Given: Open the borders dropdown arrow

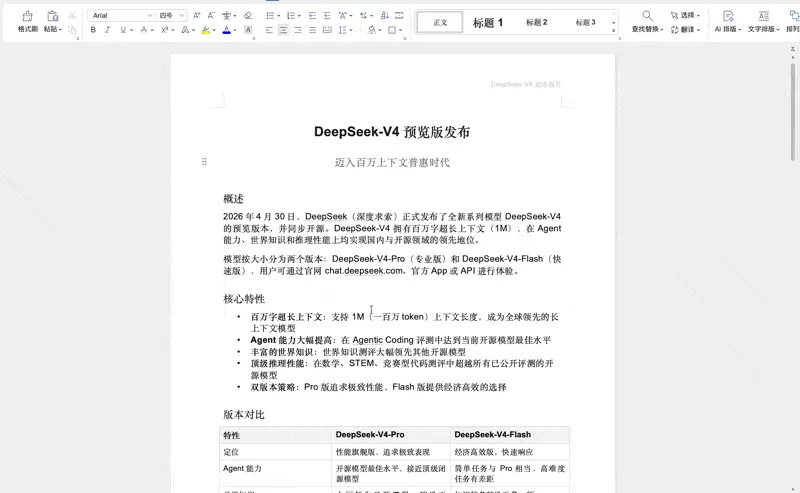Looking at the screenshot, I should [x=401, y=30].
